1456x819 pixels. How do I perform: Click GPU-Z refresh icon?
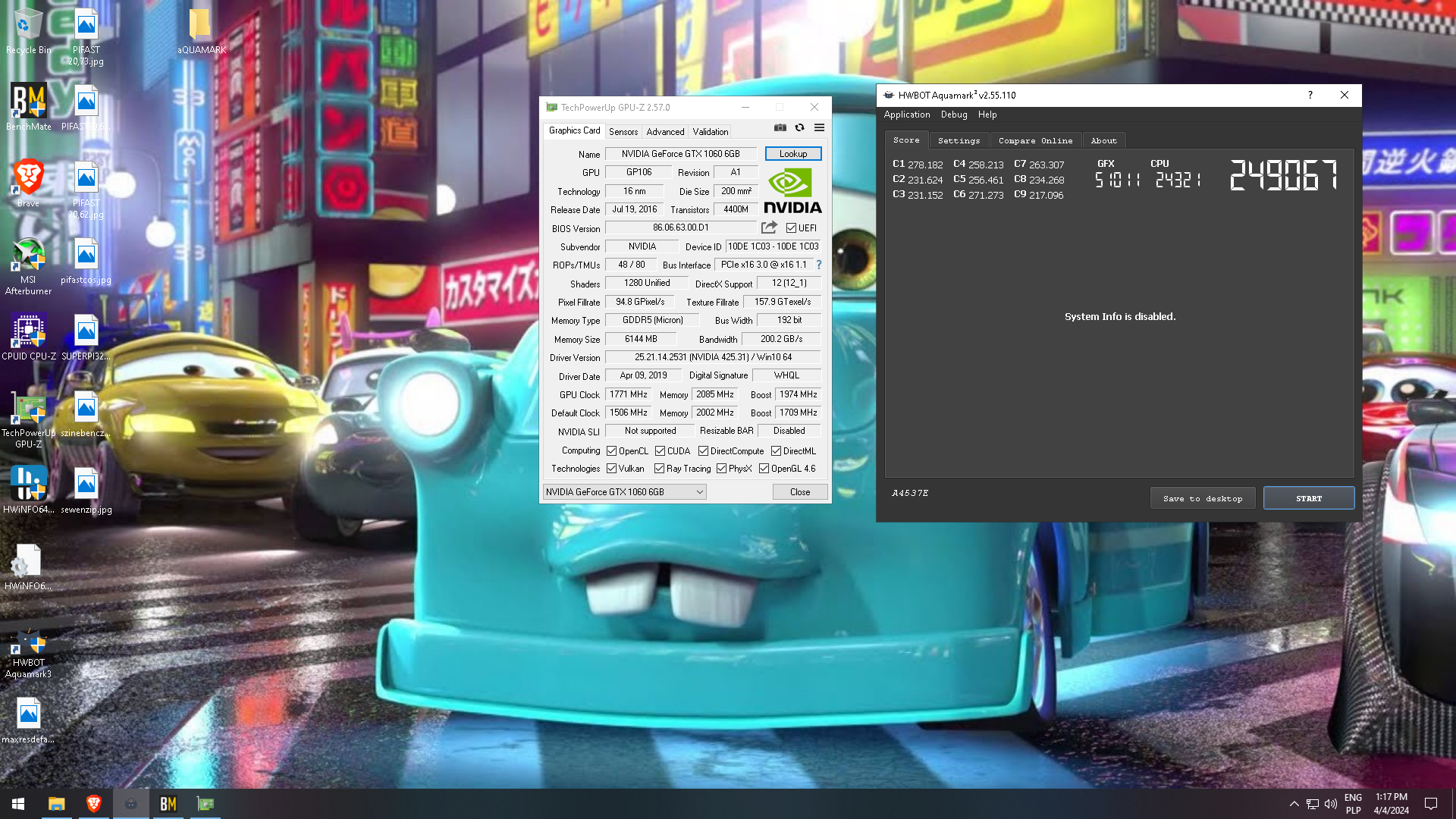click(x=799, y=127)
